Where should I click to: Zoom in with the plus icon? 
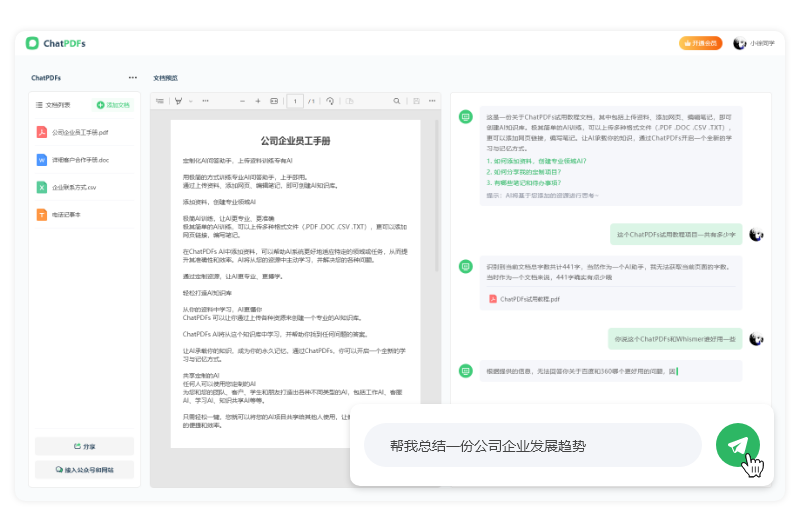(258, 101)
